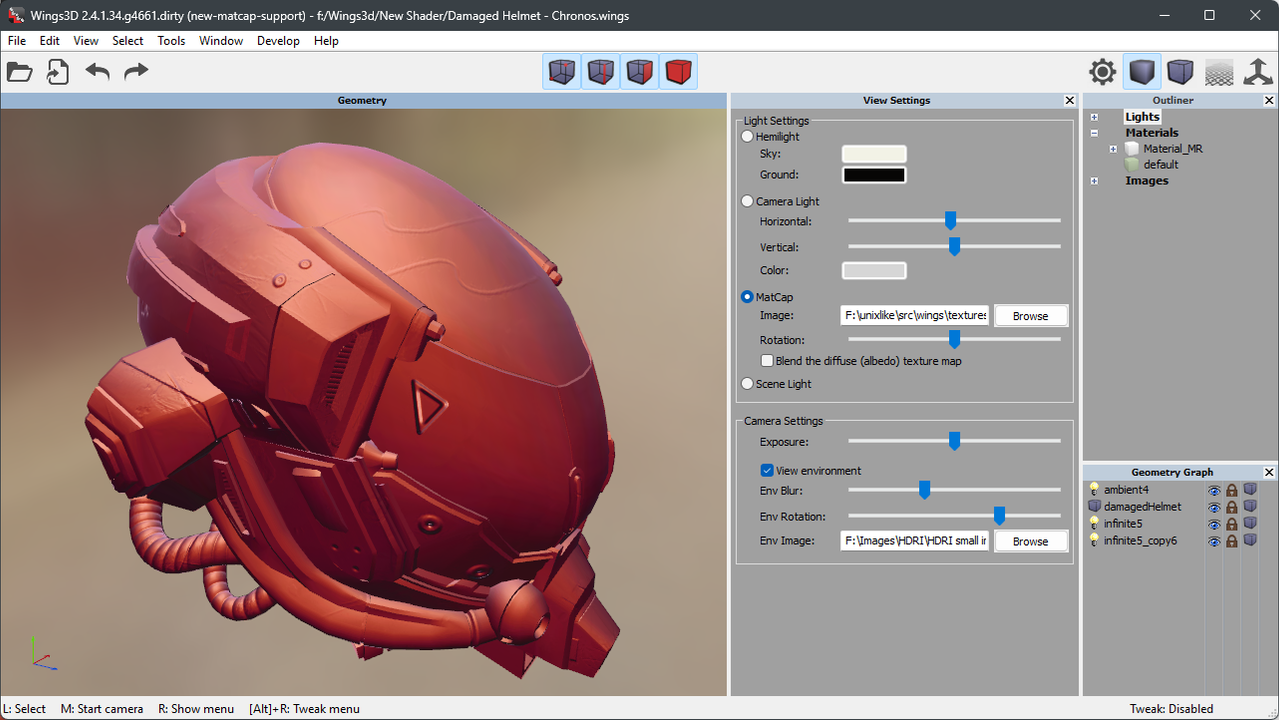
Task: Select the edge selection mode cube
Action: [x=601, y=72]
